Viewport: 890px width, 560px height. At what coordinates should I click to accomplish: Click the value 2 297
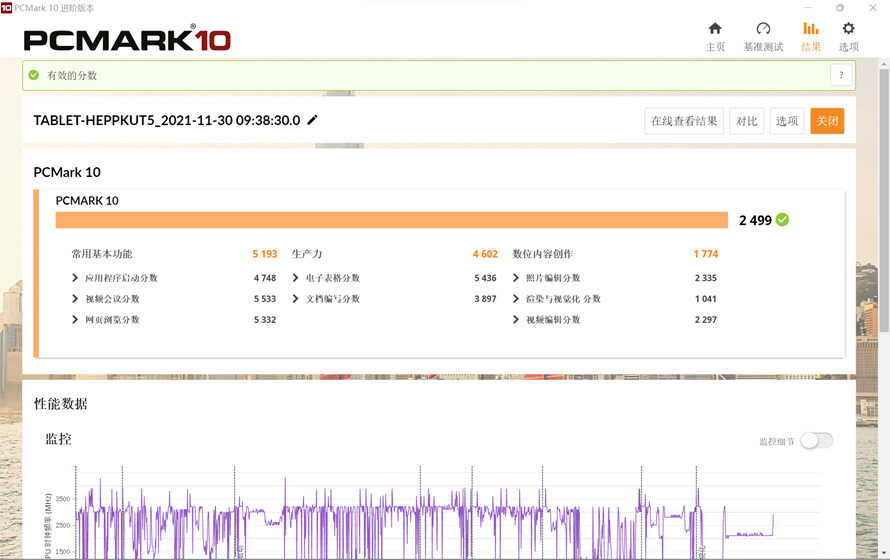(x=706, y=320)
